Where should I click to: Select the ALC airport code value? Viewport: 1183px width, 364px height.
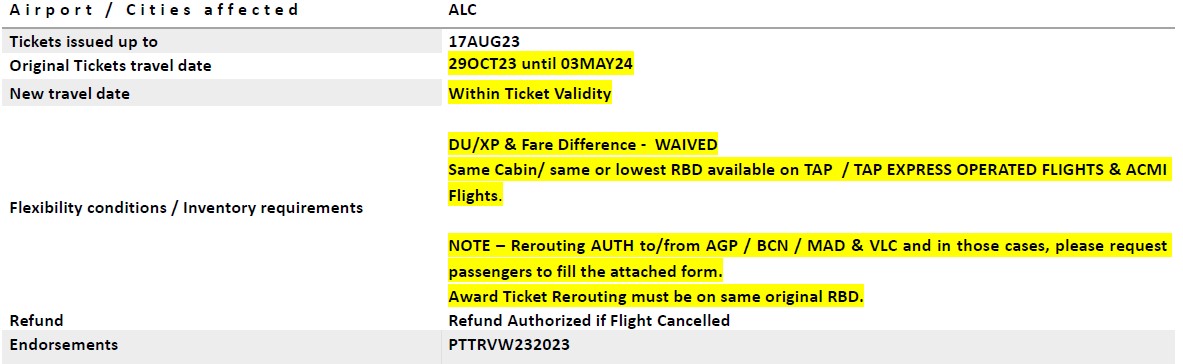pos(462,10)
